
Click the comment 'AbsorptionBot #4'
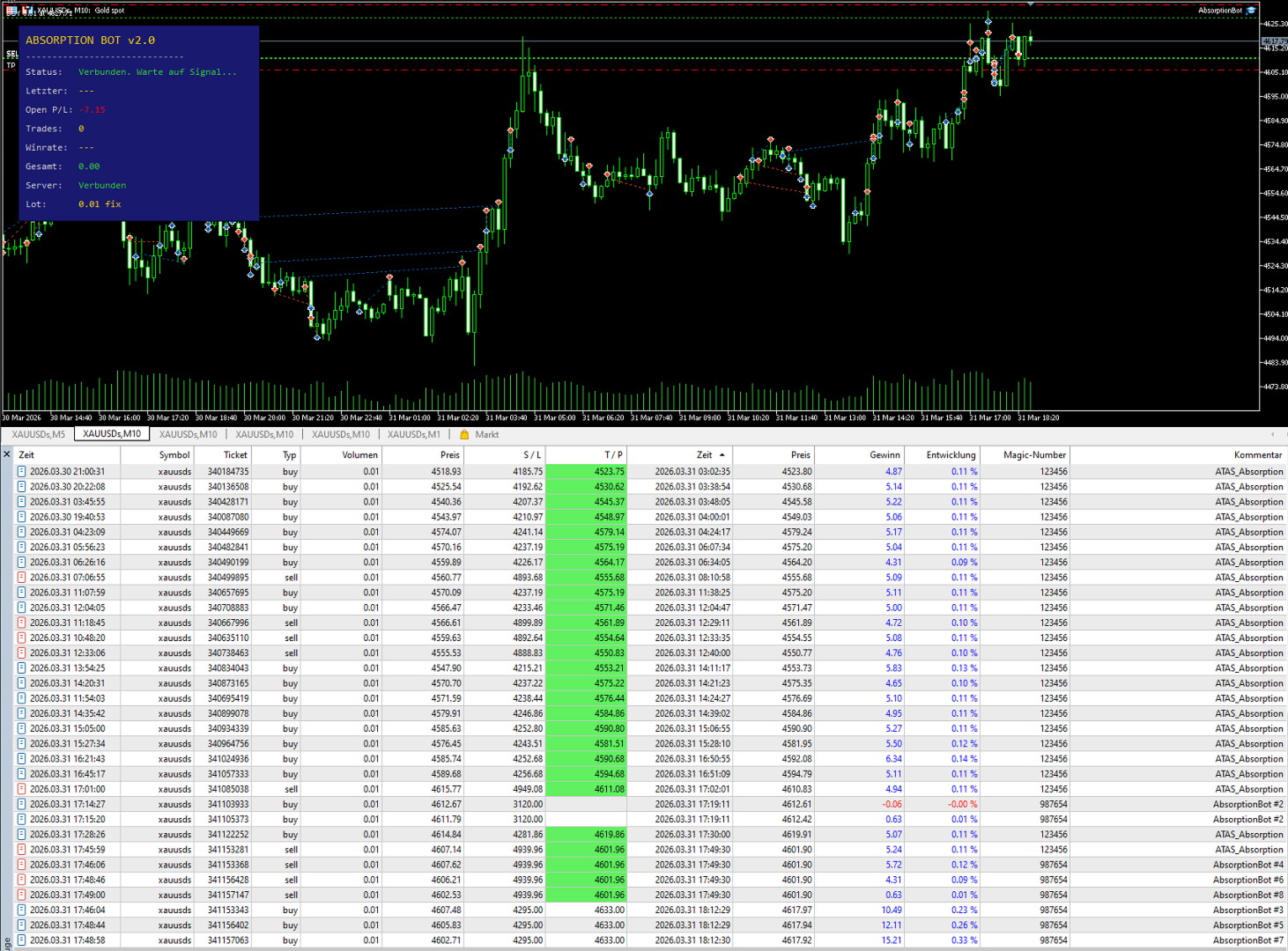click(x=1248, y=865)
